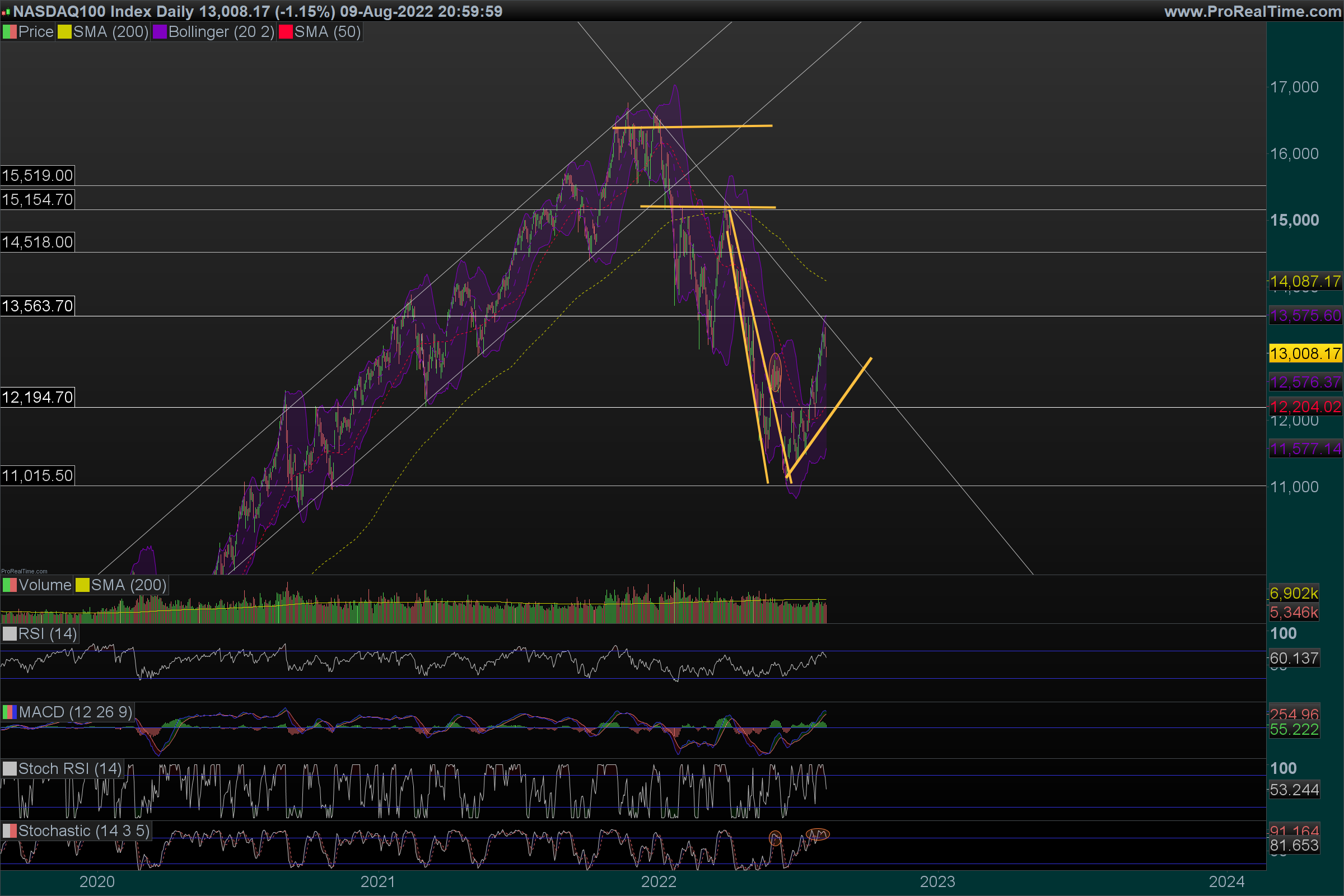Click the 12,576.37 Bollinger middle value

[x=1305, y=382]
